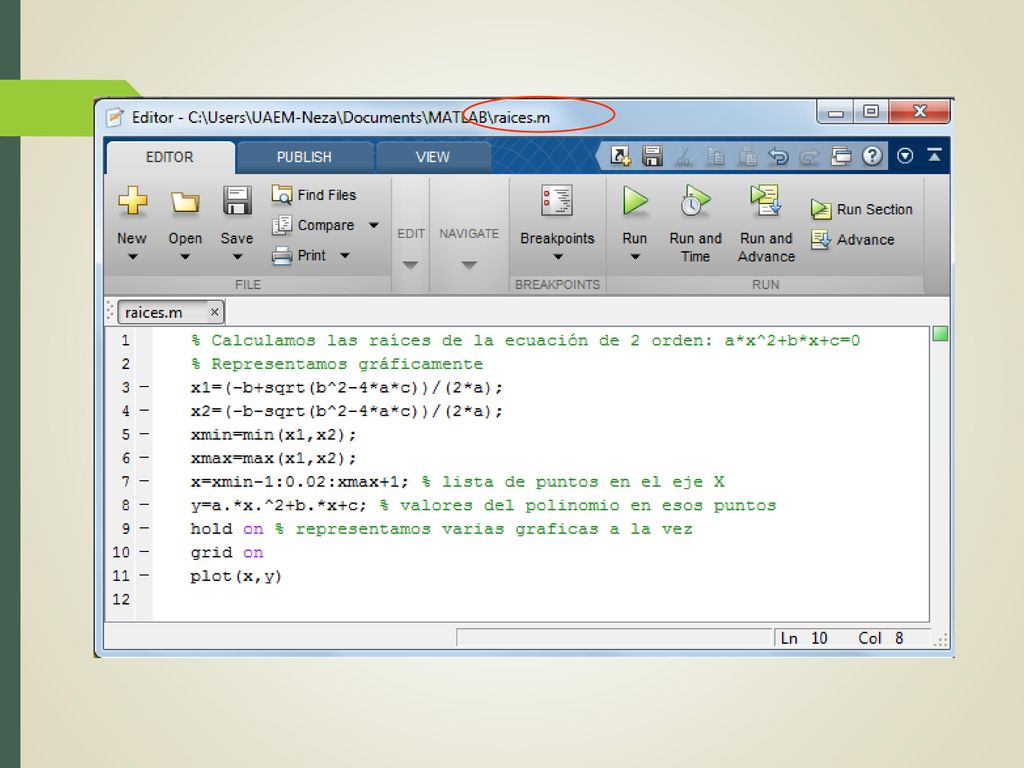Open help with question mark icon
The height and width of the screenshot is (768, 1024).
point(872,156)
